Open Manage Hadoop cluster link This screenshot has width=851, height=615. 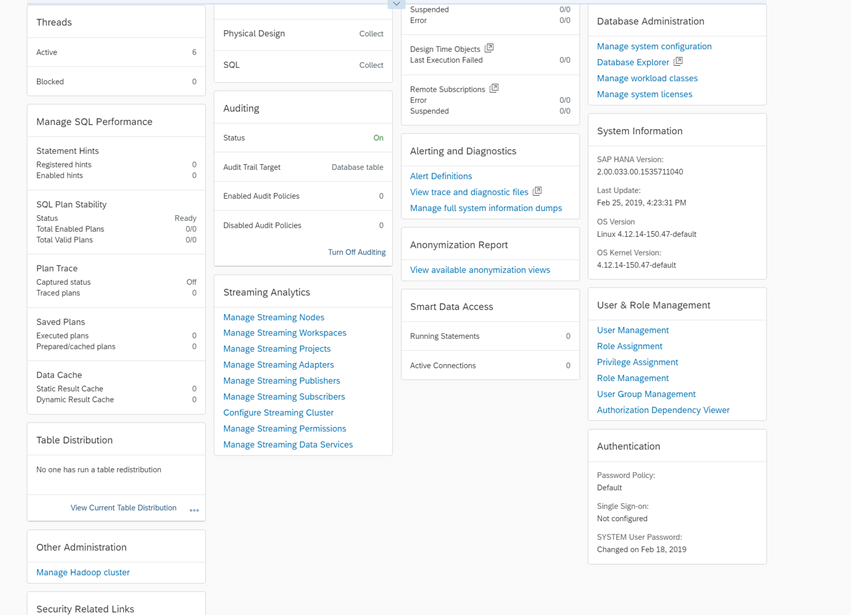click(83, 572)
